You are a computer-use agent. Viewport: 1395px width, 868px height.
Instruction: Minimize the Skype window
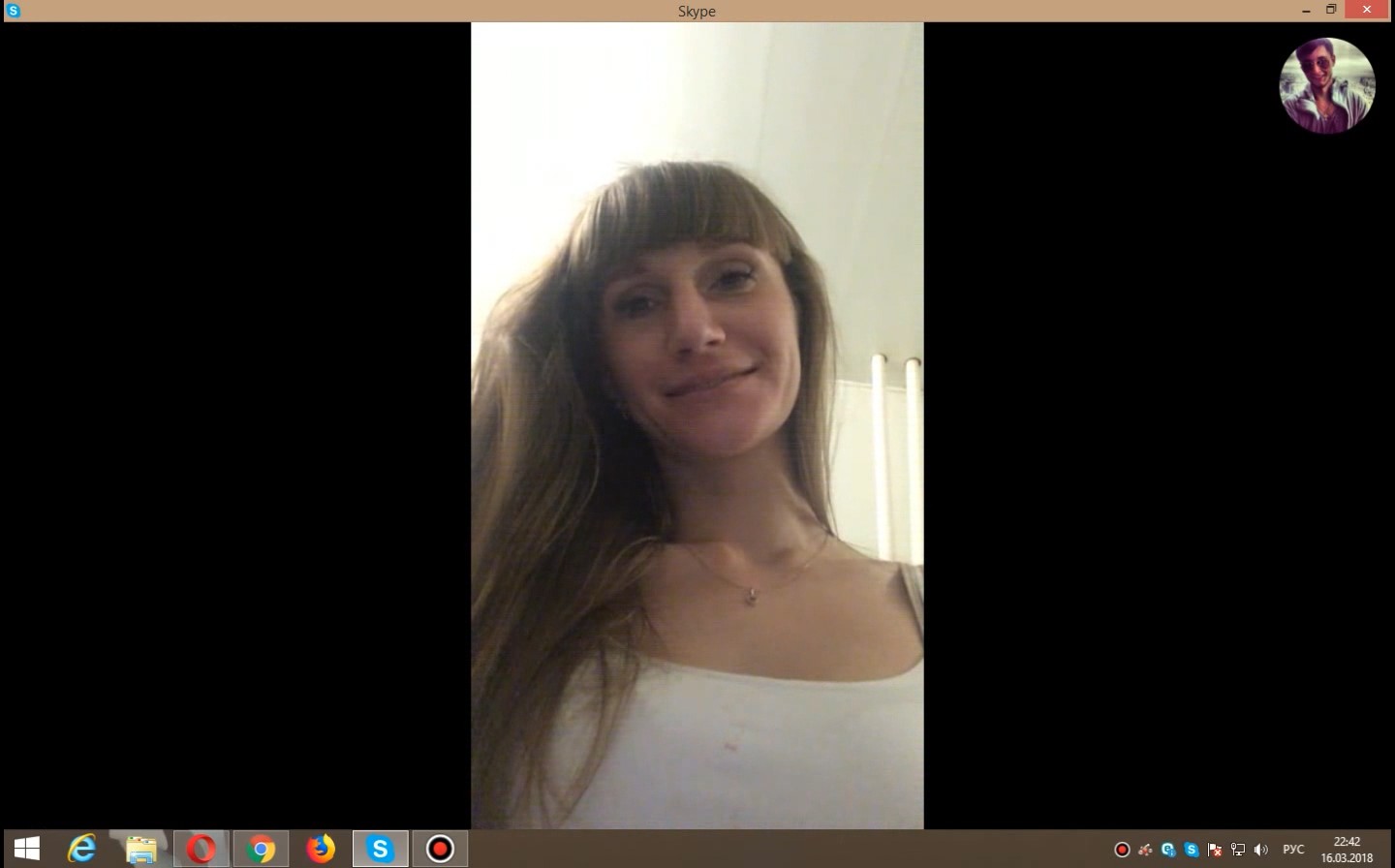1306,11
